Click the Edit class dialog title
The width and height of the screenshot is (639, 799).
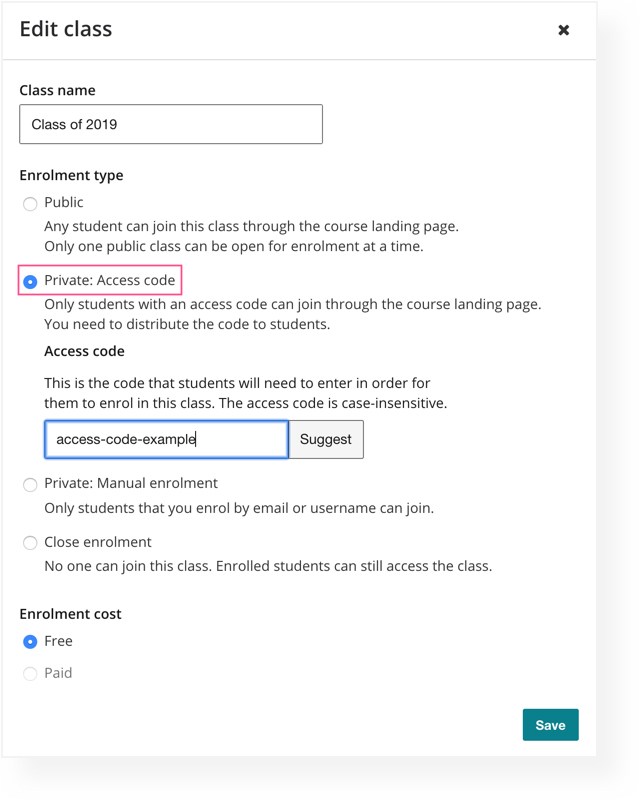coord(66,29)
